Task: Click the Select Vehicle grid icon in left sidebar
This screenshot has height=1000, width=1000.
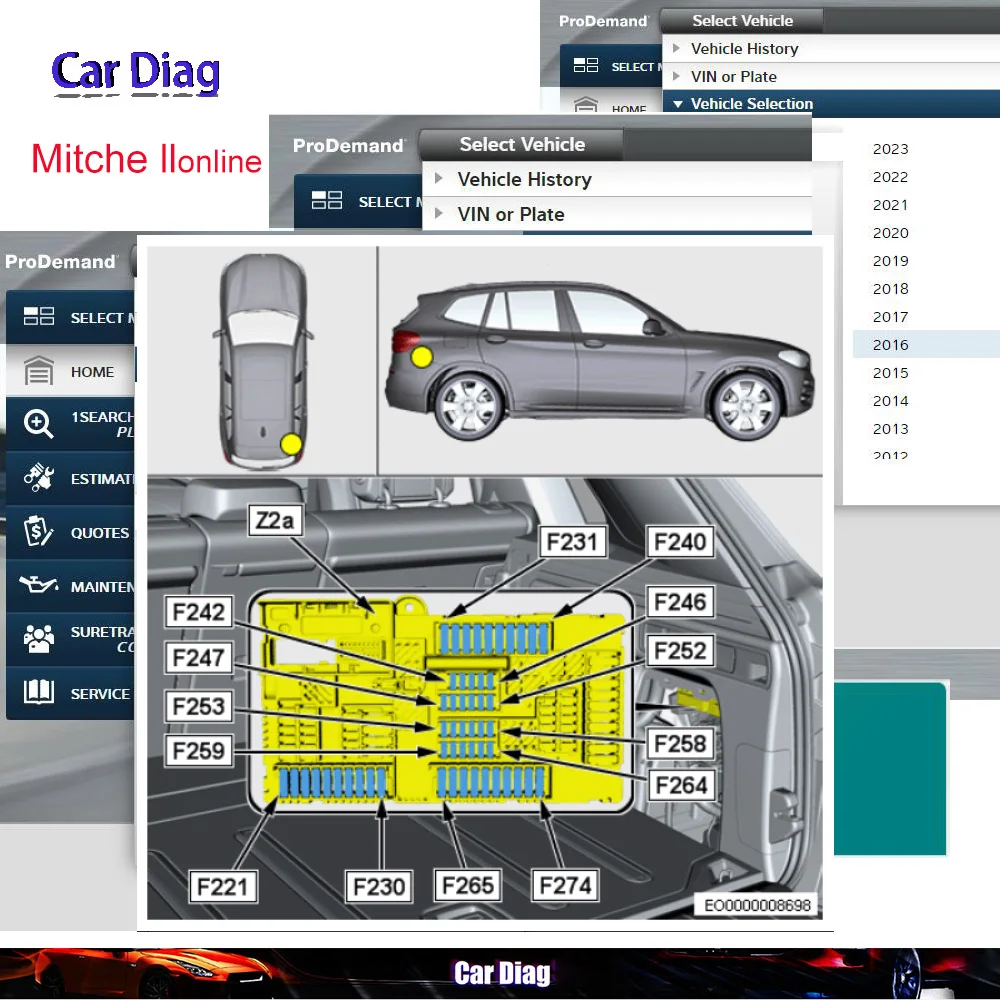Action: 39,316
